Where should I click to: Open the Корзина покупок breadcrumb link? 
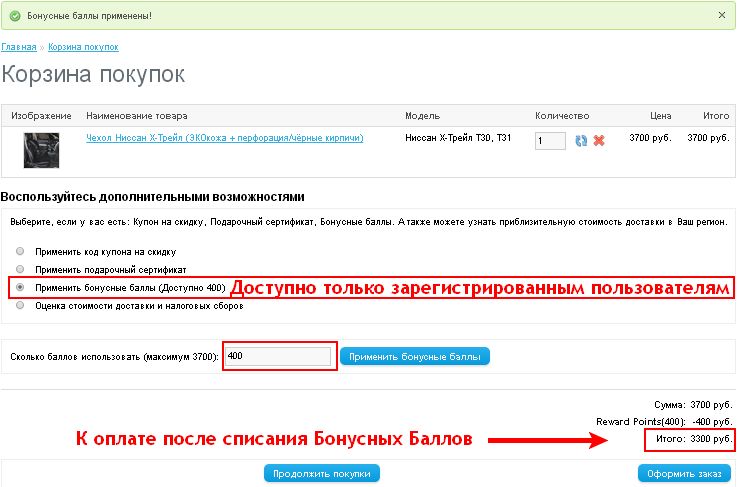pyautogui.click(x=83, y=47)
